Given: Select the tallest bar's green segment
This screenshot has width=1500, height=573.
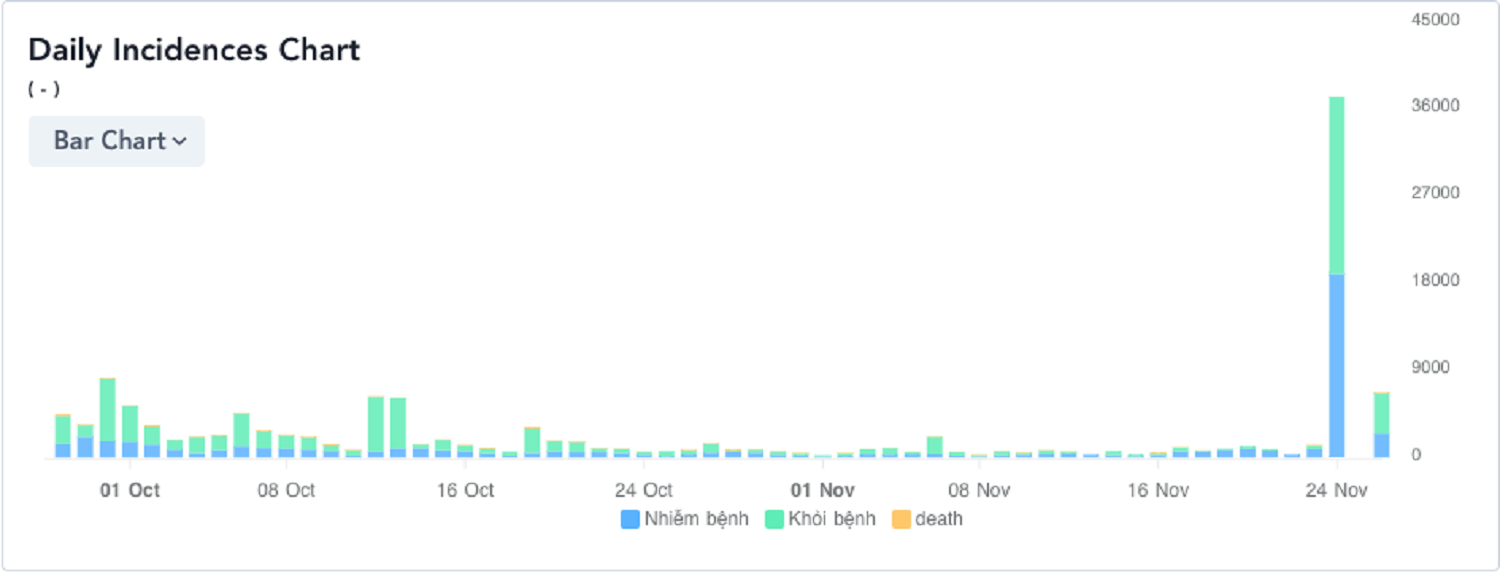Looking at the screenshot, I should coord(1337,185).
